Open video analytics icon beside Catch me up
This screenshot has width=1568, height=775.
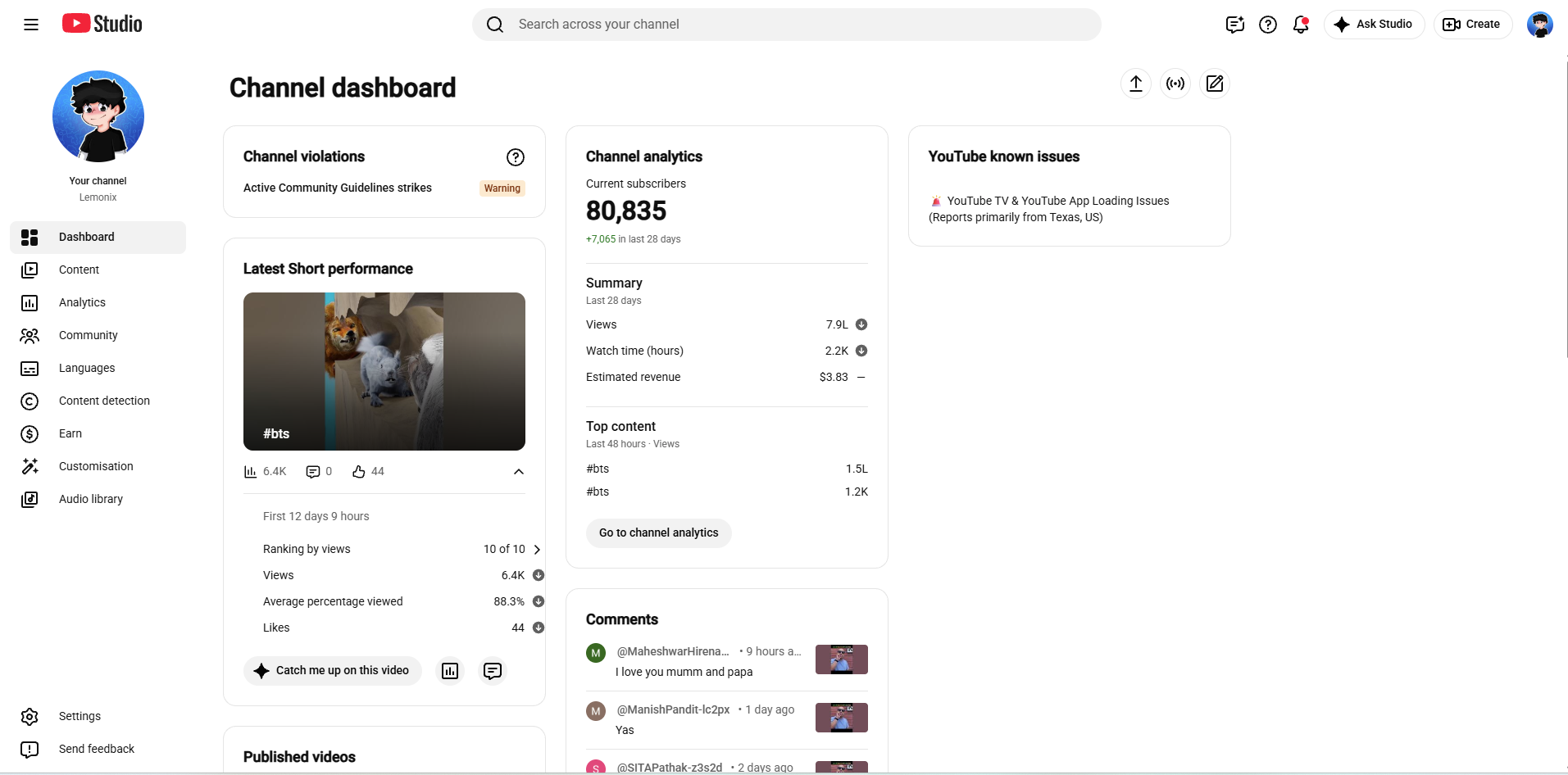[x=450, y=671]
